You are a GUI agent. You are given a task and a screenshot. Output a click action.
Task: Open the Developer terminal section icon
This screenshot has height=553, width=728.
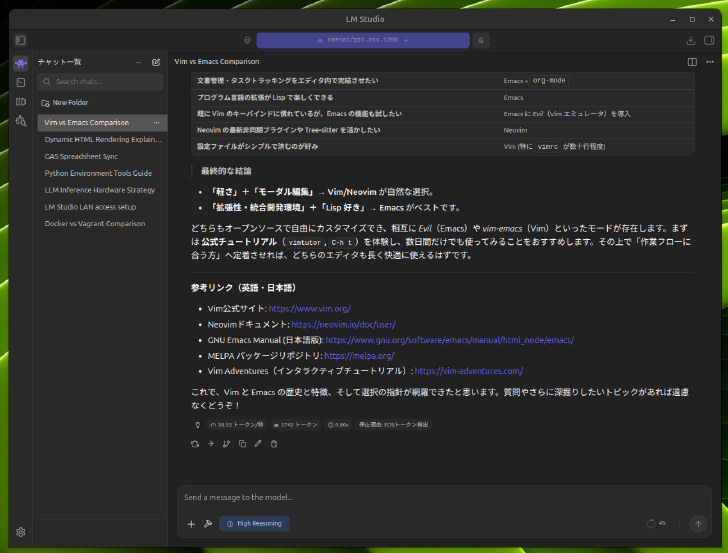20,83
